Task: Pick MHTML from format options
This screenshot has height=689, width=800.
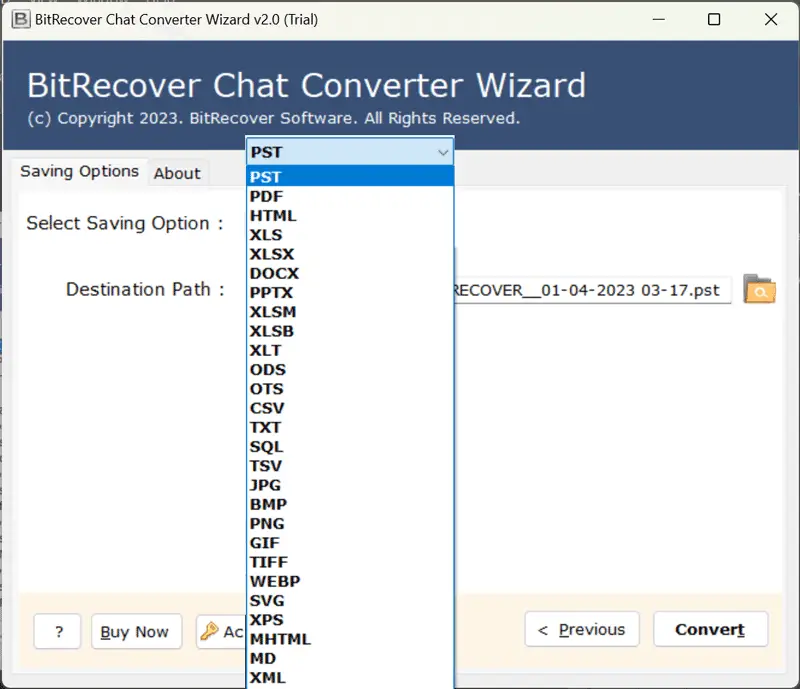Action: click(x=280, y=639)
